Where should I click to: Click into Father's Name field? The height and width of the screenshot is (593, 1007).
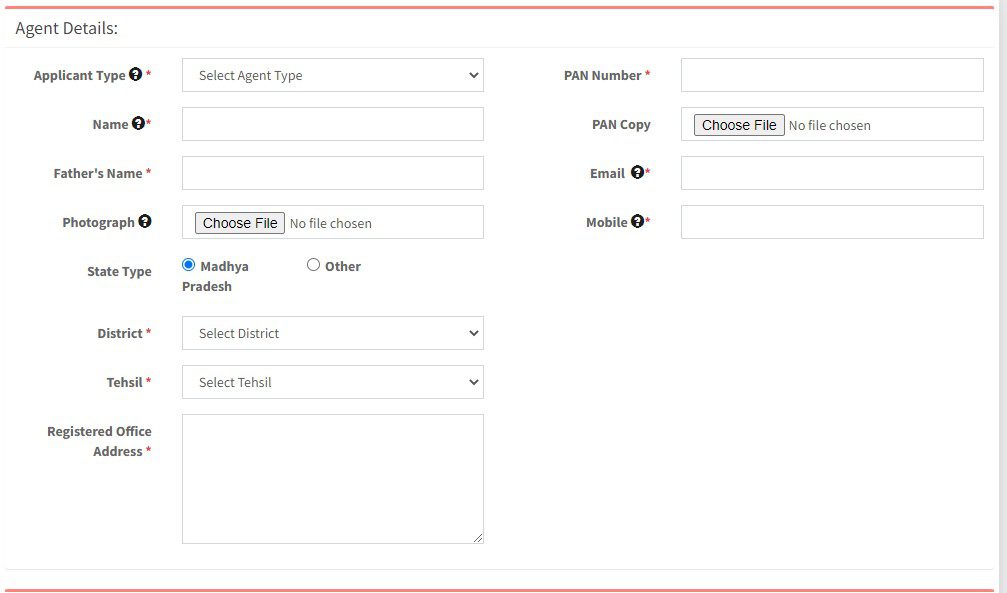332,173
